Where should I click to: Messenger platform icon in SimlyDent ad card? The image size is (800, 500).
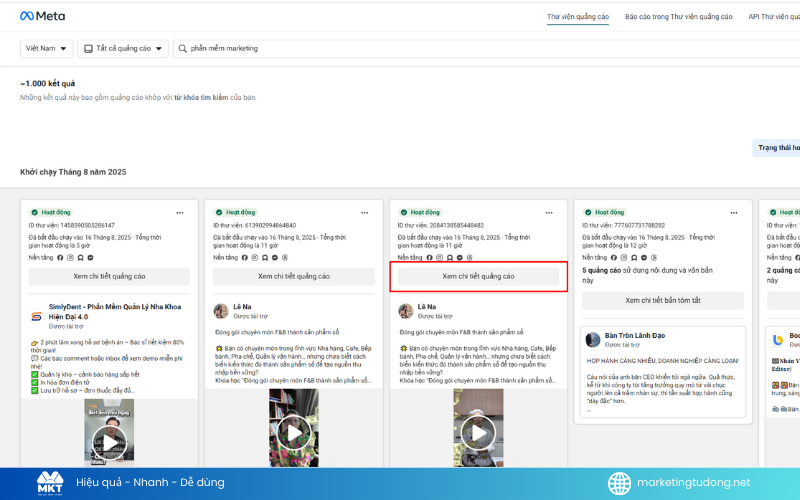coord(90,258)
